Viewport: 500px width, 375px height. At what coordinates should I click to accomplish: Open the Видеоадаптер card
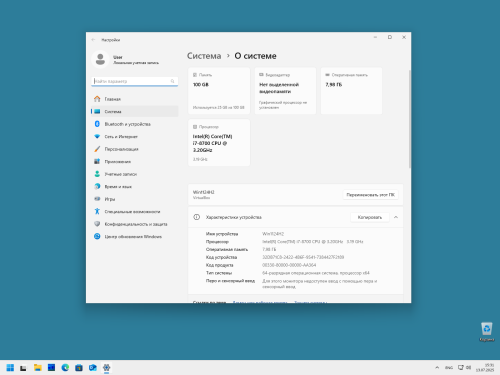click(x=285, y=91)
